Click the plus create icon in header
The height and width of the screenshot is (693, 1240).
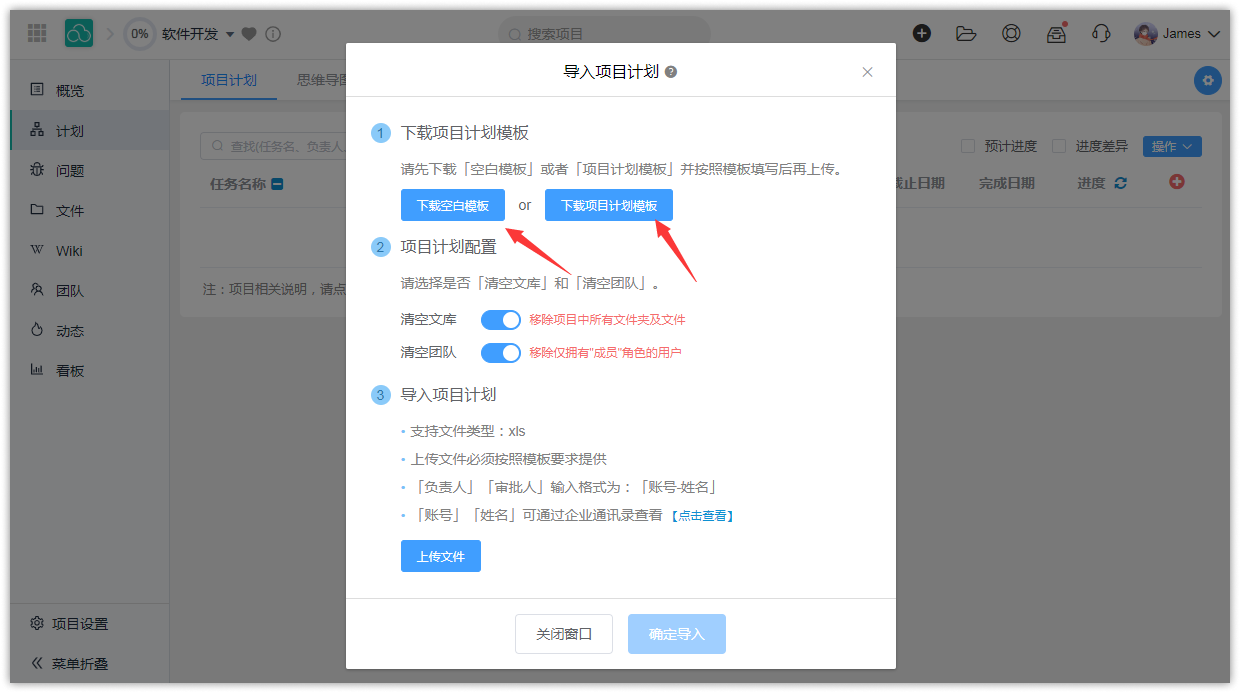pos(922,33)
